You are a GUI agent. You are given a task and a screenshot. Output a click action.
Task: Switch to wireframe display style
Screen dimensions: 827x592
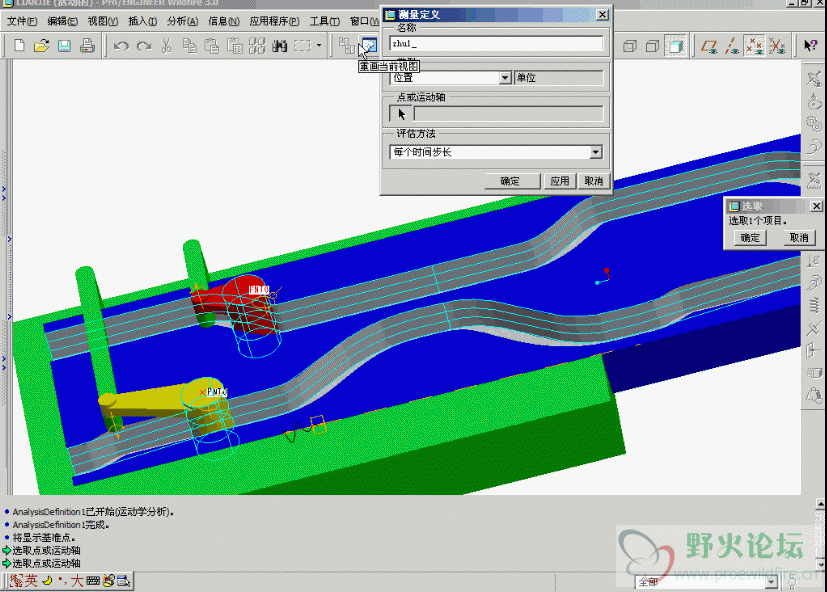(x=630, y=46)
